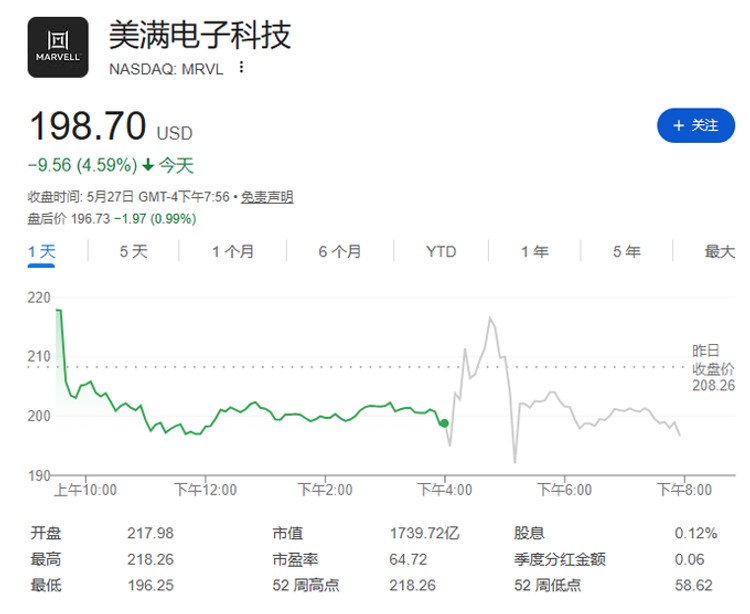The height and width of the screenshot is (614, 750).
Task: Show the YTD chart range
Action: point(441,252)
